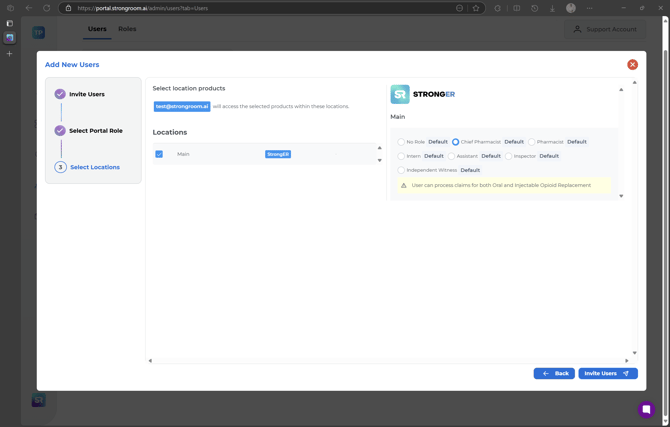Go Back to the previous step
670x427 pixels.
[x=554, y=373]
